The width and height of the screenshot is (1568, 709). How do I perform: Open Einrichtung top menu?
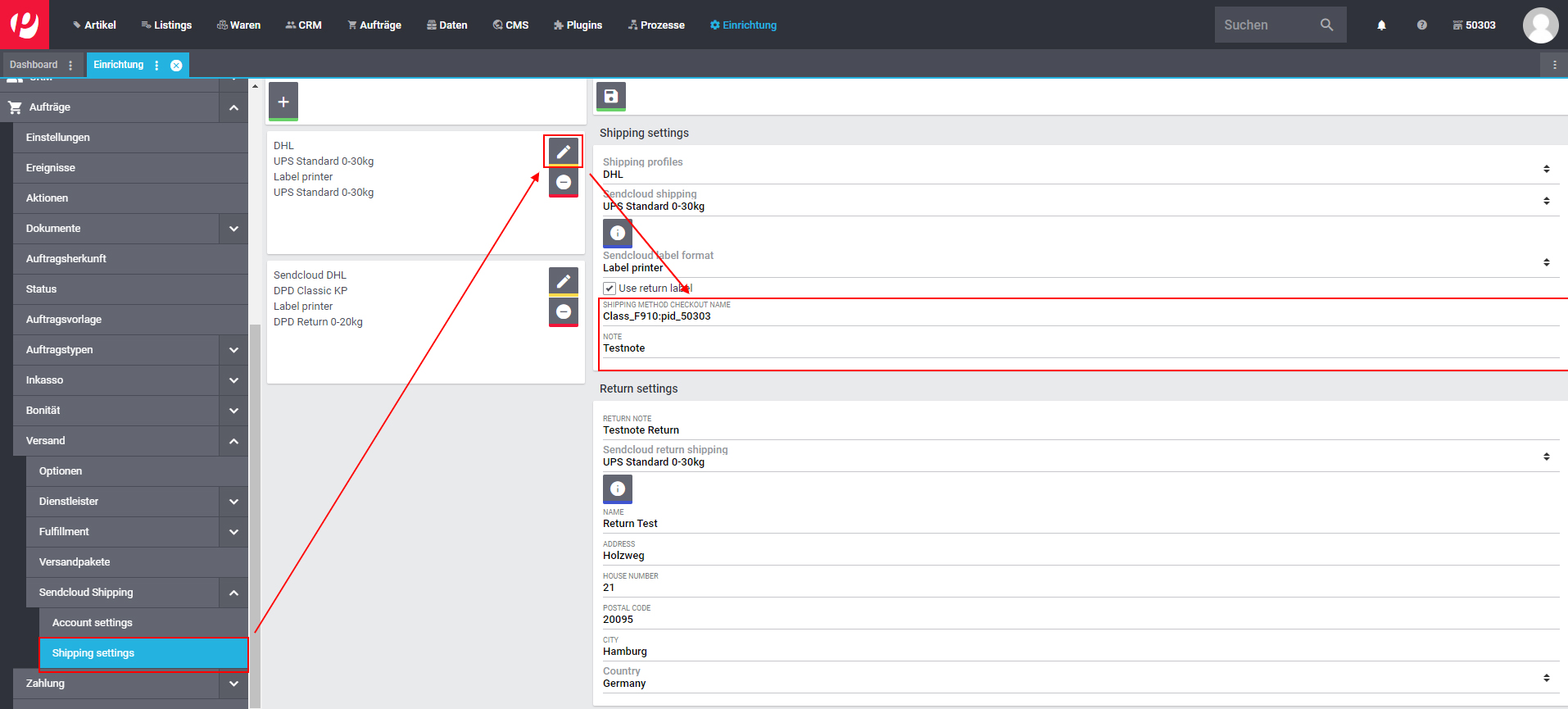[x=743, y=25]
